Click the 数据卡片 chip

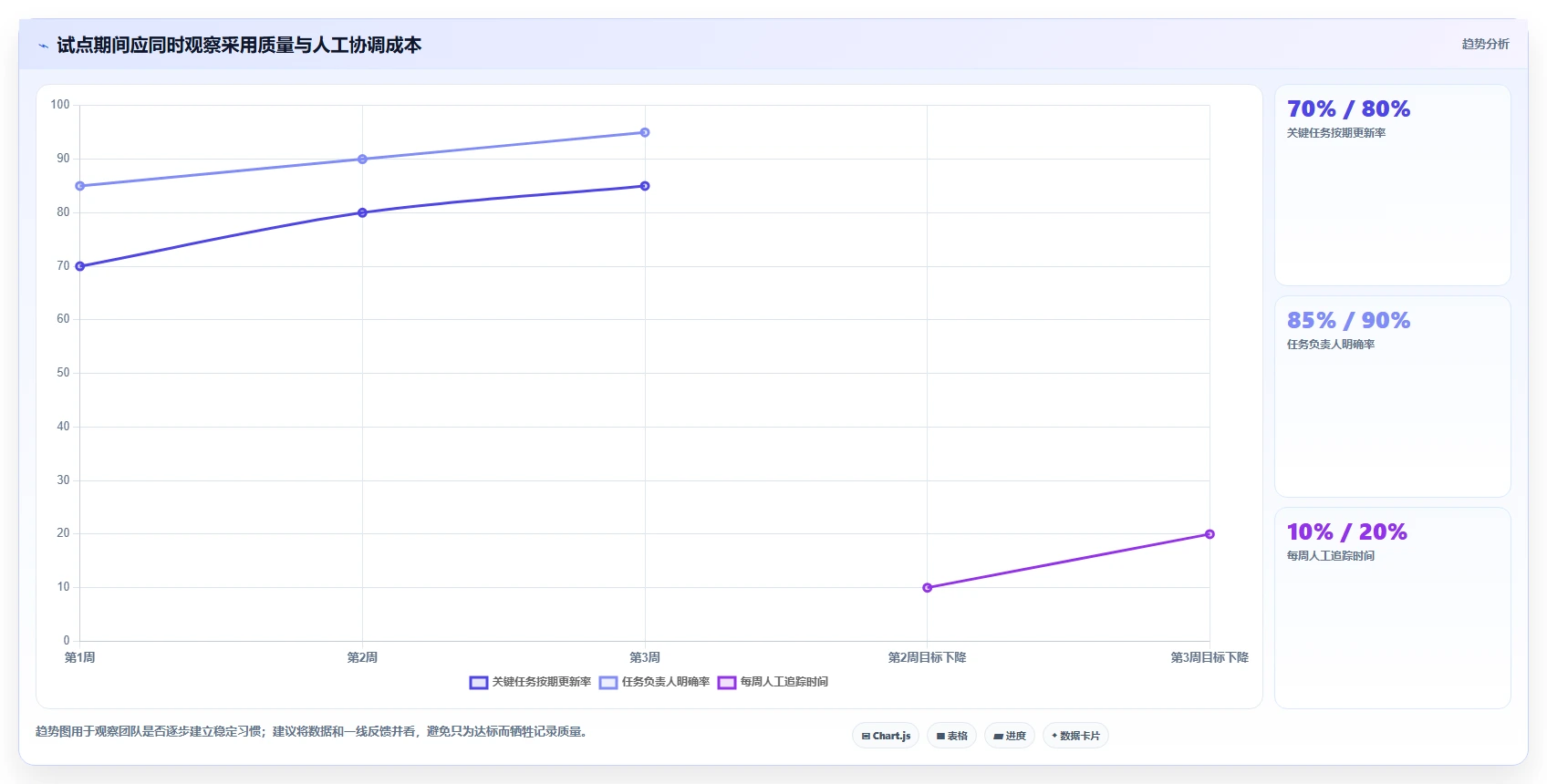pos(1075,736)
